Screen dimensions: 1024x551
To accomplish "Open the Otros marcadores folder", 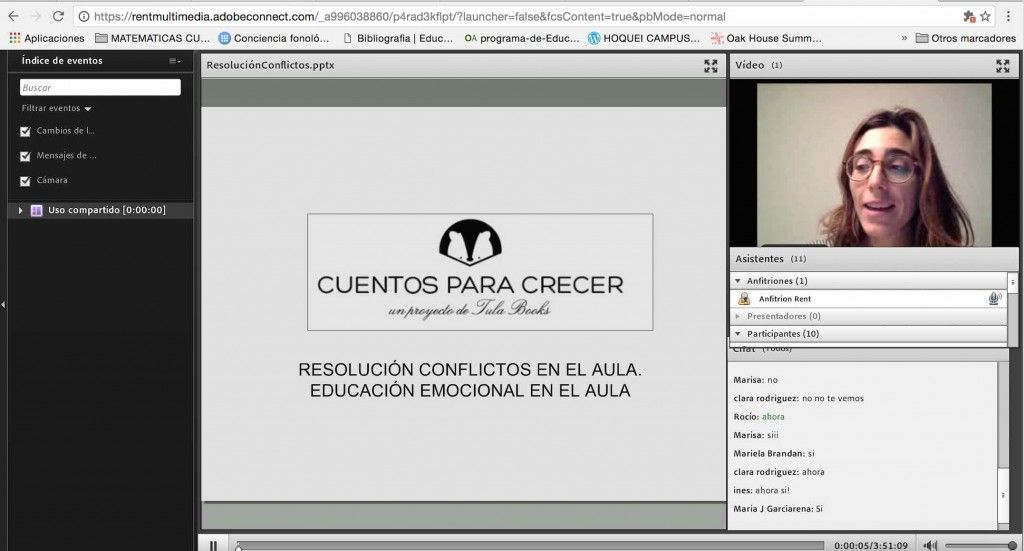I will [x=965, y=38].
